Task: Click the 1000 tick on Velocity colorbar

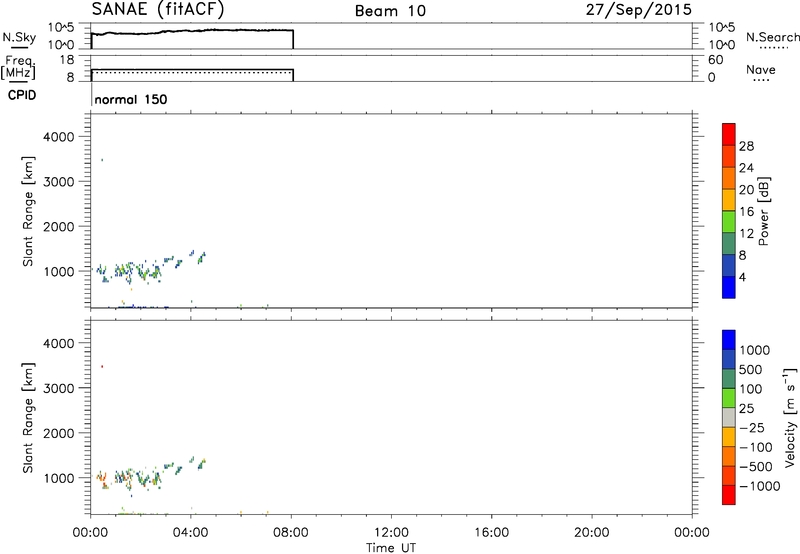Action: coord(754,350)
